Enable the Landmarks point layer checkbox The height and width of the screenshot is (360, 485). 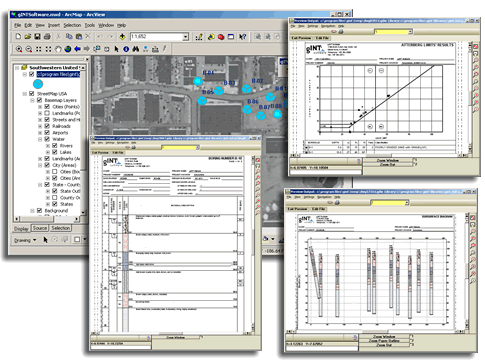click(47, 113)
